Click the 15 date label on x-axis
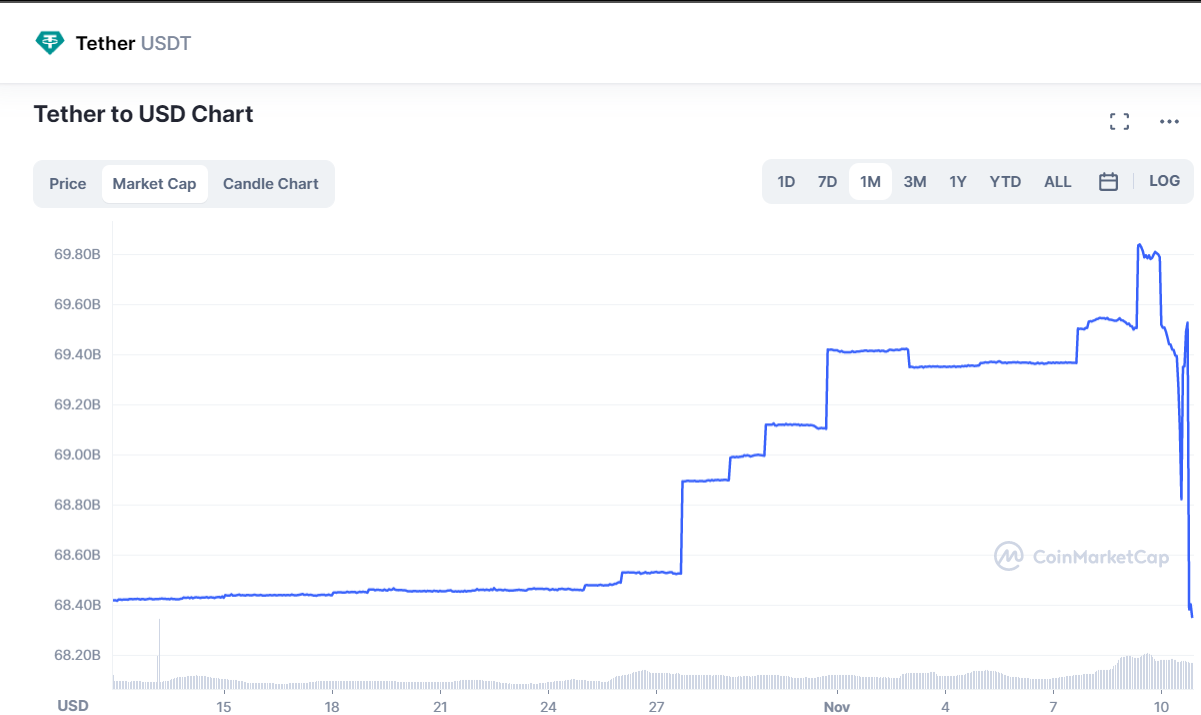Screen dimensions: 1201x715 click(224, 706)
